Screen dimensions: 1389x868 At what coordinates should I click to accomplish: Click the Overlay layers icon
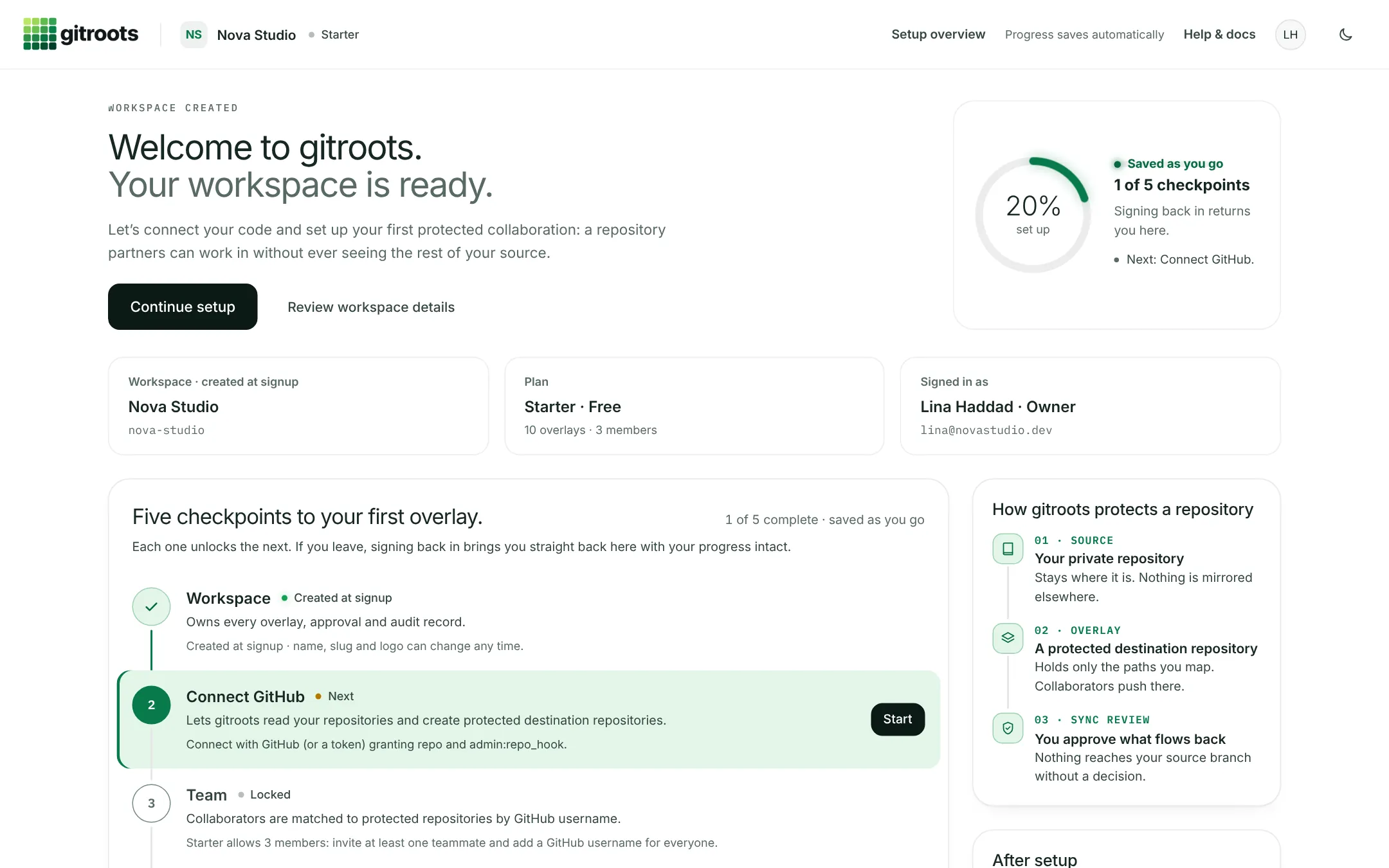tap(1008, 638)
